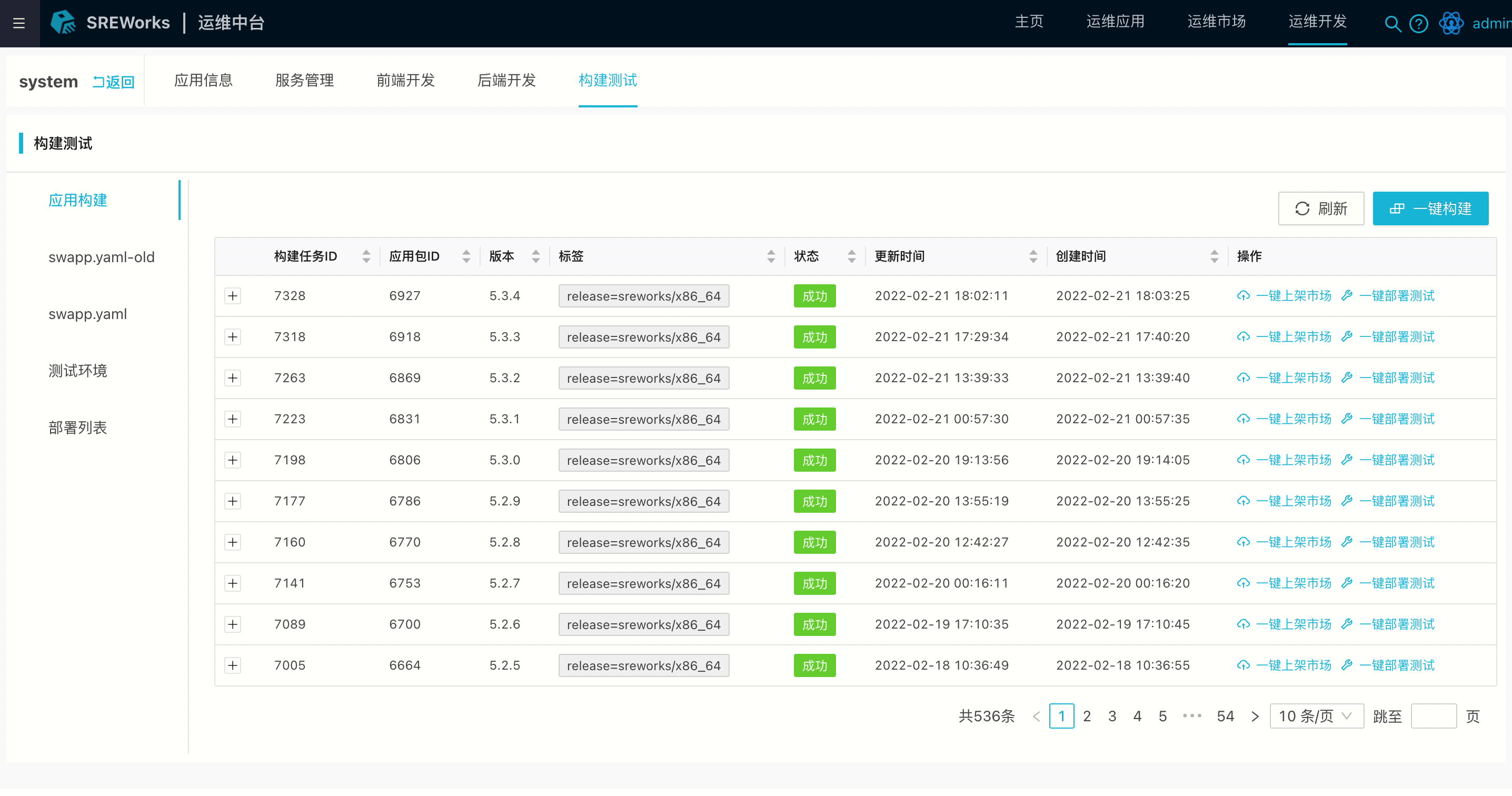Screen dimensions: 1512x796
Task: Click ellipsis to jump pages forward
Action: (x=1191, y=716)
